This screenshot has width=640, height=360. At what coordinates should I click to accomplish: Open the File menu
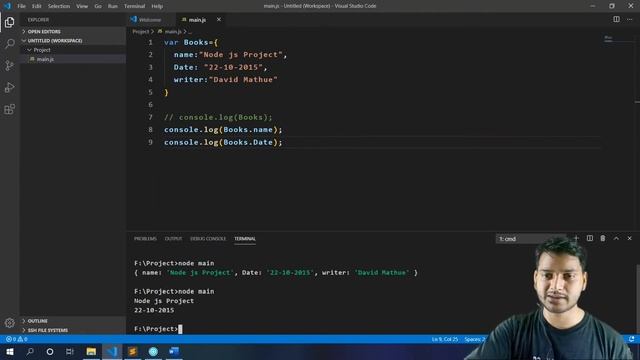click(21, 6)
